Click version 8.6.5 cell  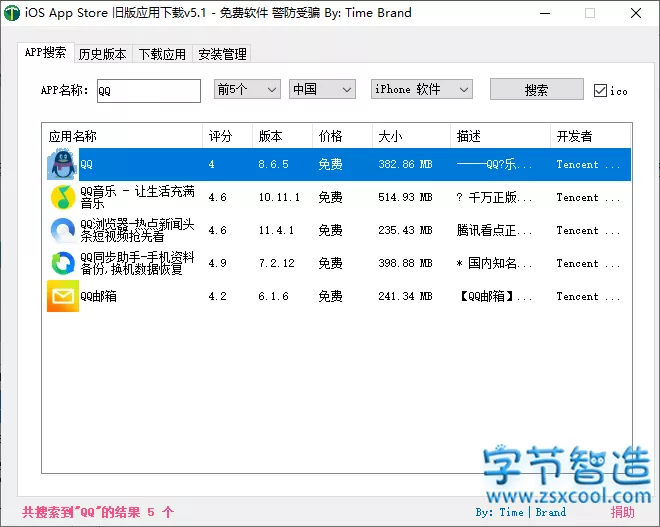point(273,164)
